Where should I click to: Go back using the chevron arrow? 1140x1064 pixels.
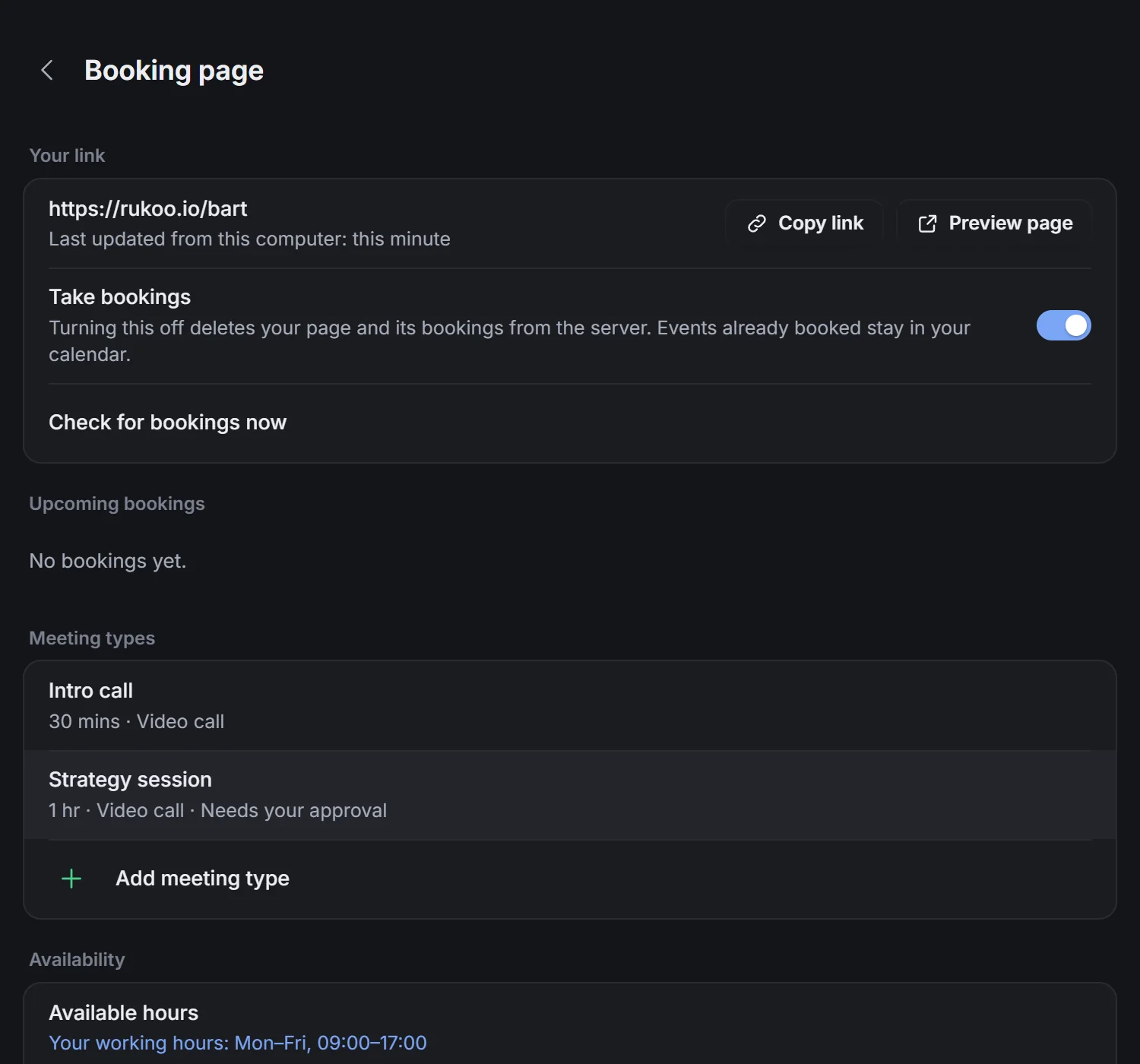[47, 71]
